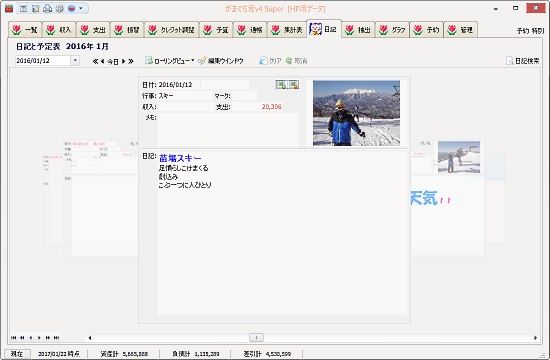The image size is (550, 360).
Task: Click the printer icon in quick toolbar
Action: coord(47,8)
